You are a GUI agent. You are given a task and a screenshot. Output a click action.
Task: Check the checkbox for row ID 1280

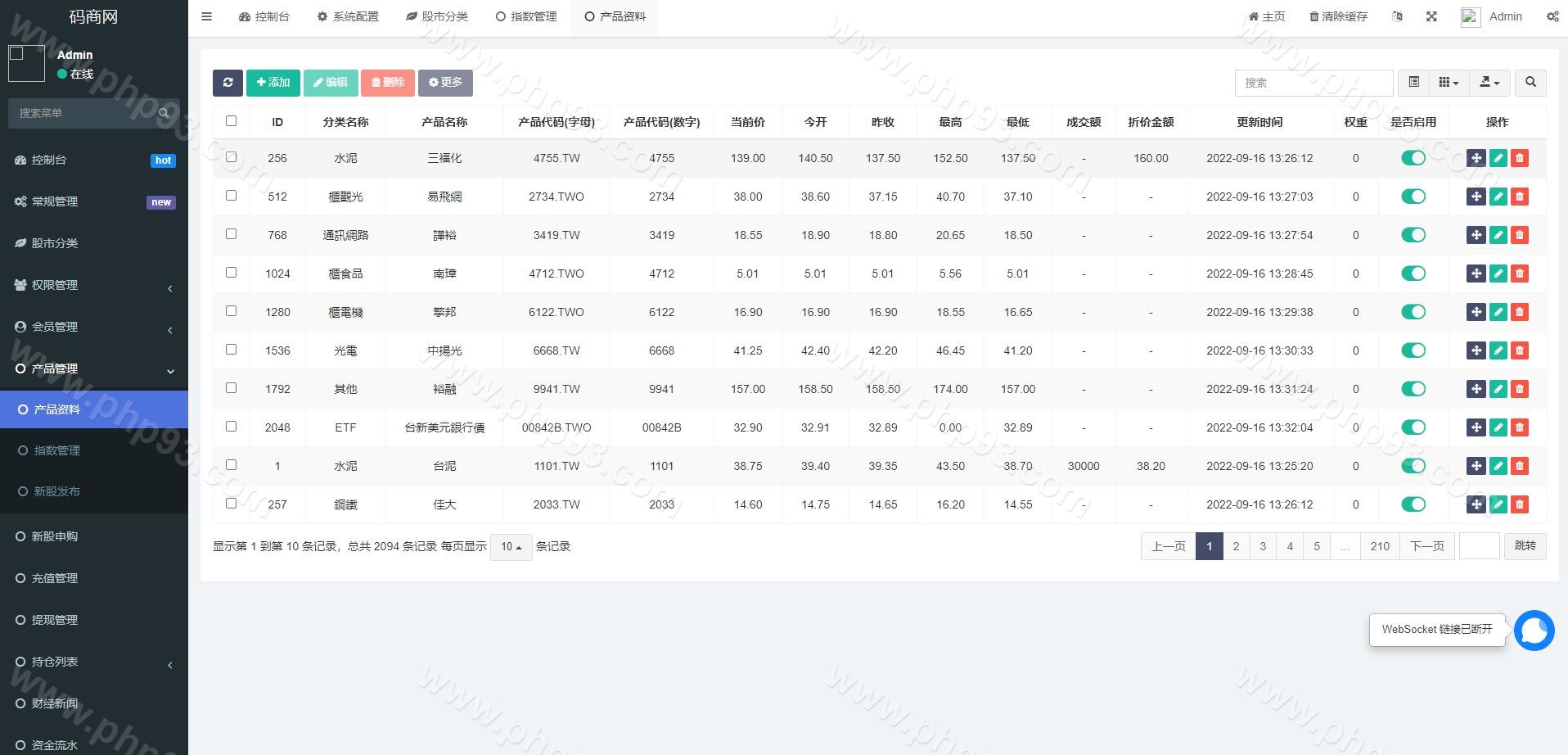click(231, 311)
